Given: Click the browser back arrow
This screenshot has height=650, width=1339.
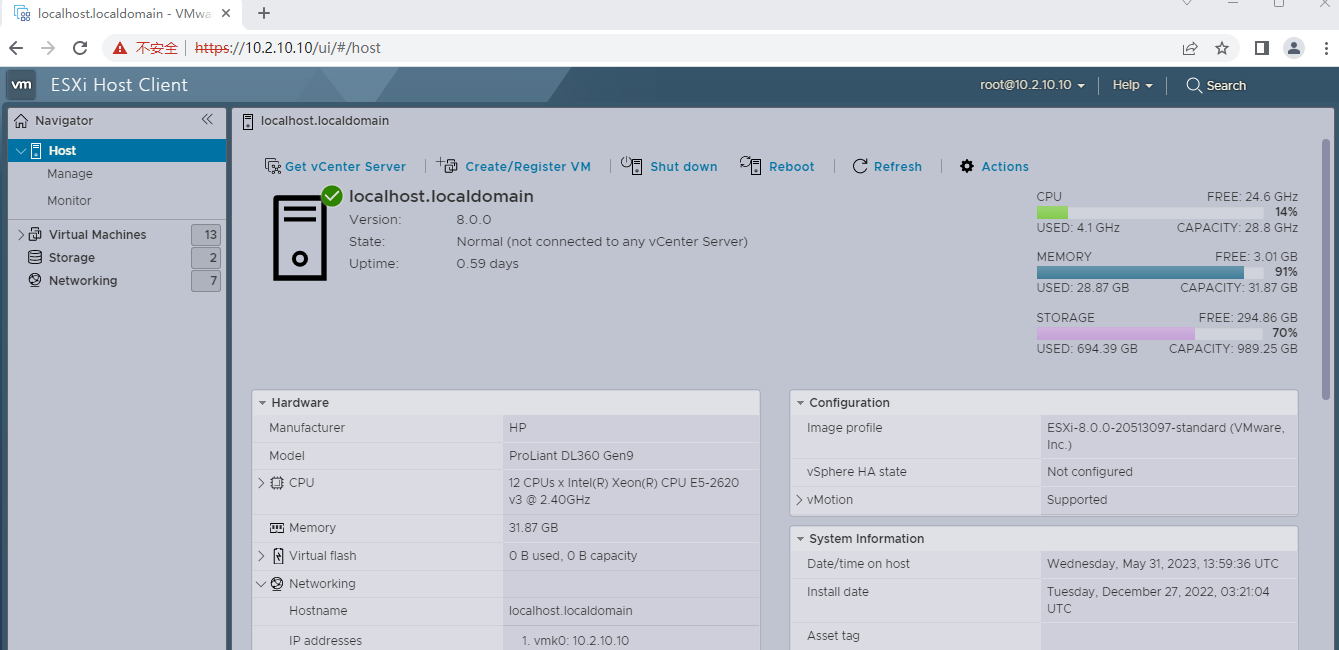Looking at the screenshot, I should click(x=16, y=48).
